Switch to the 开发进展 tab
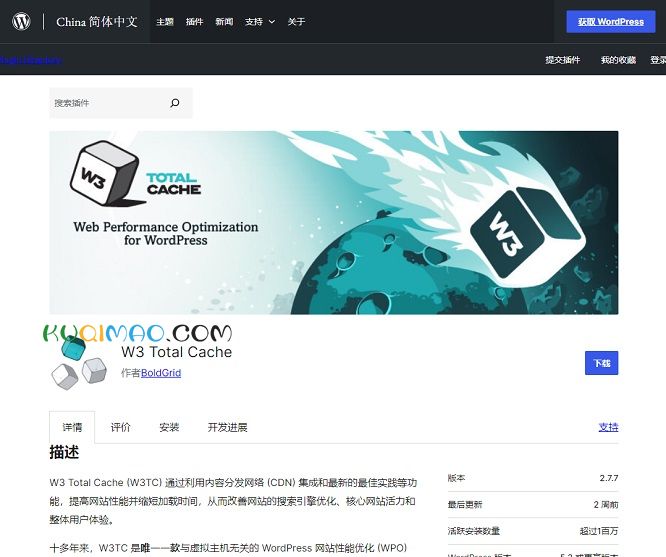Viewport: 666px width, 557px height. (x=227, y=427)
